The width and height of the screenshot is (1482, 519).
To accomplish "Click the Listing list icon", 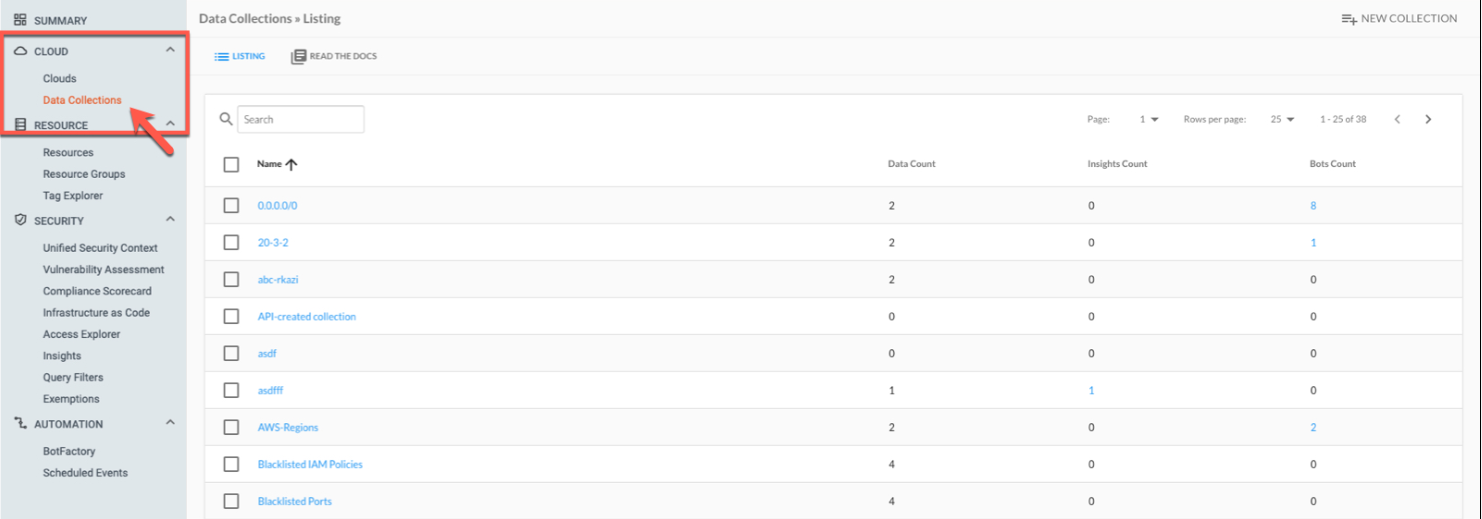I will [x=222, y=57].
